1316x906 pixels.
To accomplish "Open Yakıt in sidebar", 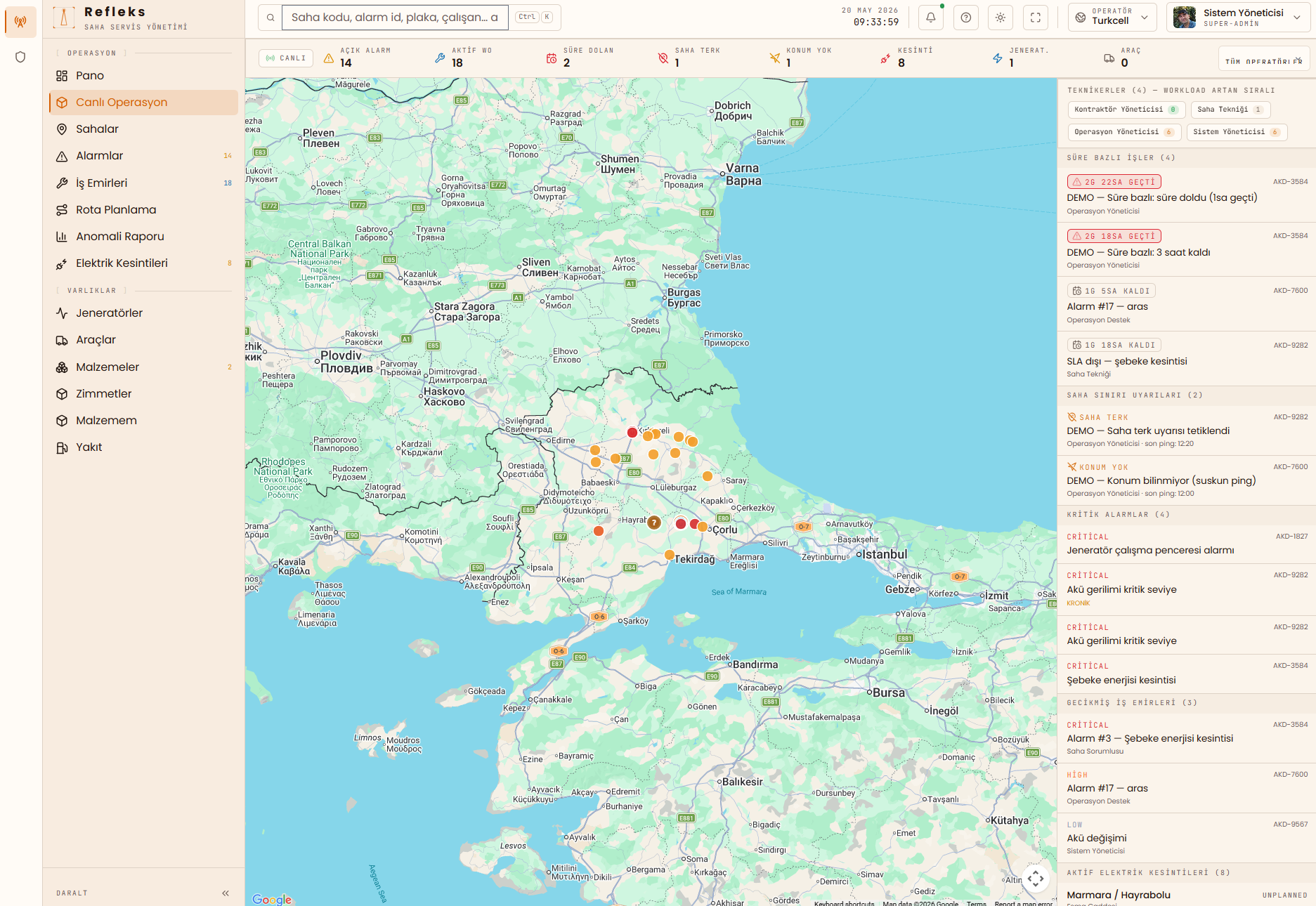I will click(x=144, y=447).
